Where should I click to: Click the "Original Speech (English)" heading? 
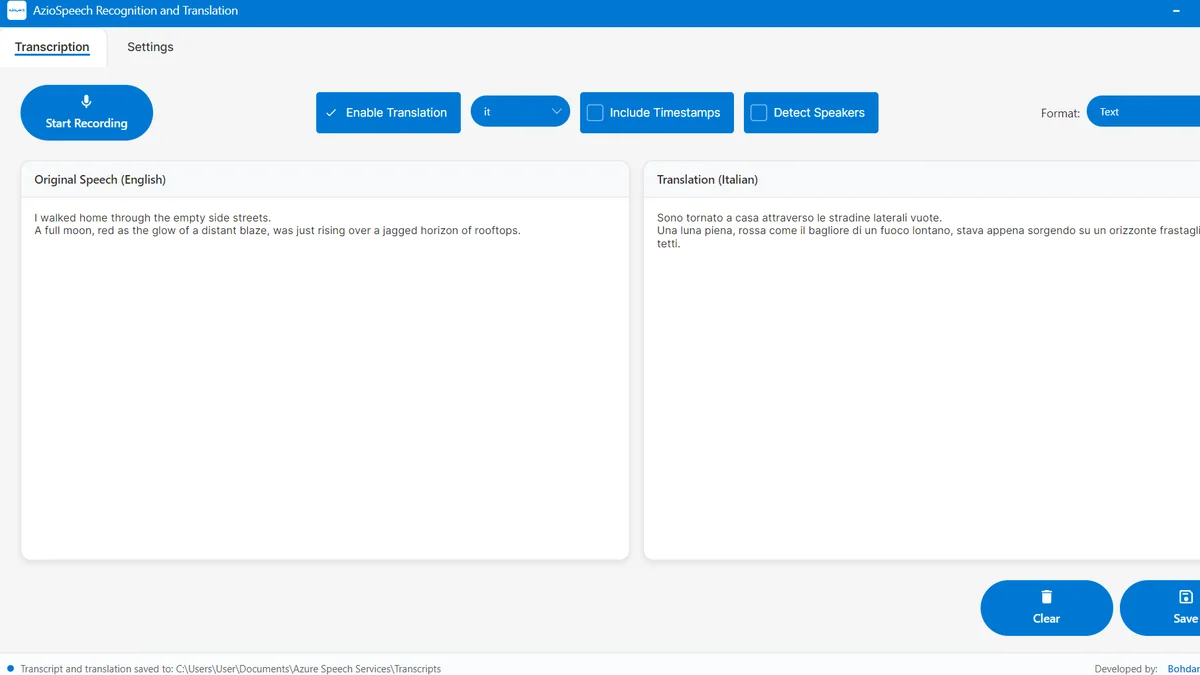(x=100, y=180)
